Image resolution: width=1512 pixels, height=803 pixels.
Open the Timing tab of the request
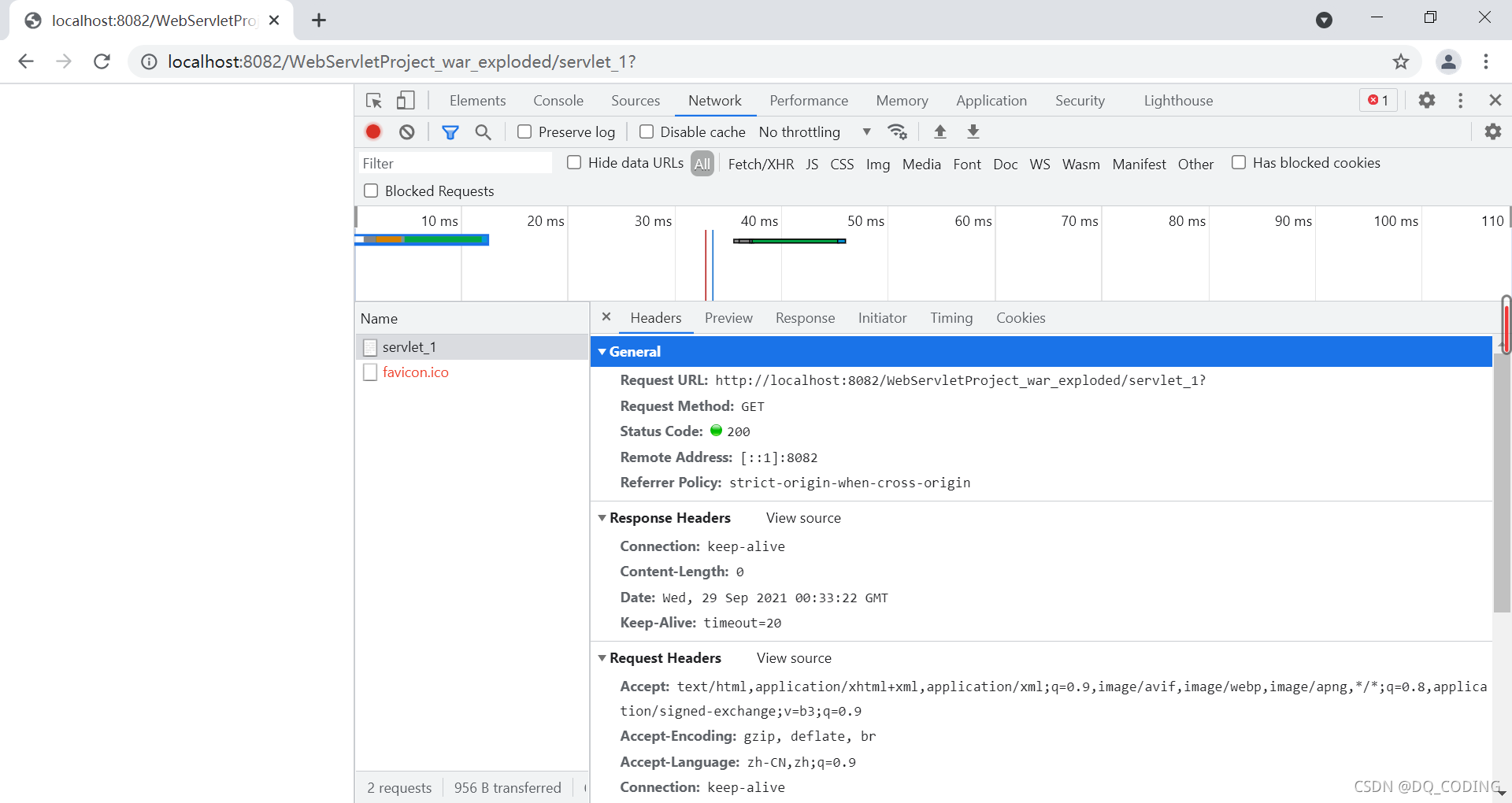(951, 317)
